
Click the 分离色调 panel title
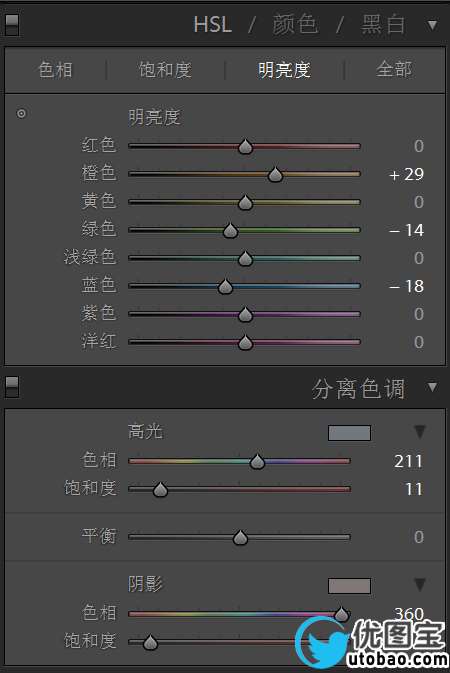pyautogui.click(x=358, y=389)
